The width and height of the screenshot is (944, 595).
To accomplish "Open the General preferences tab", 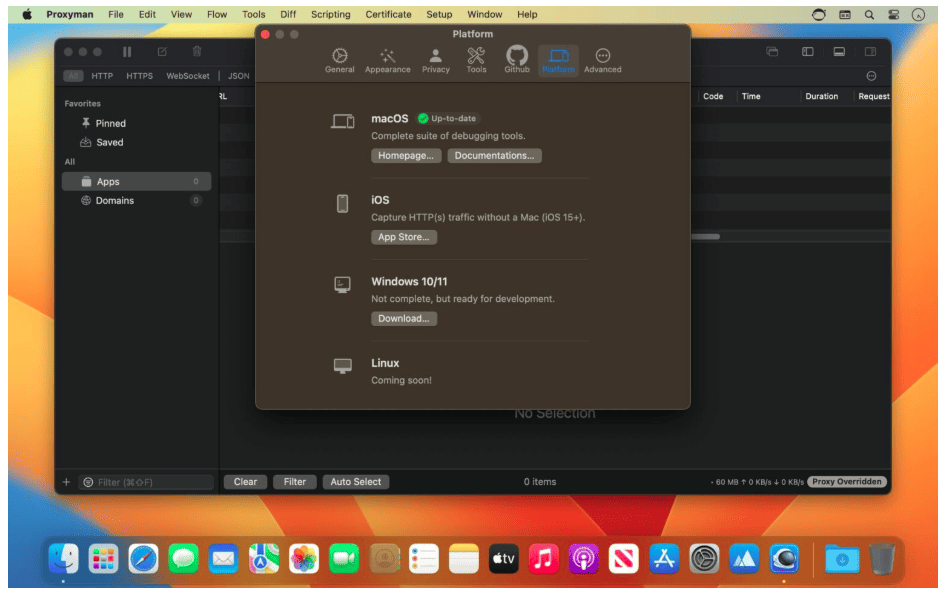I will click(x=340, y=60).
